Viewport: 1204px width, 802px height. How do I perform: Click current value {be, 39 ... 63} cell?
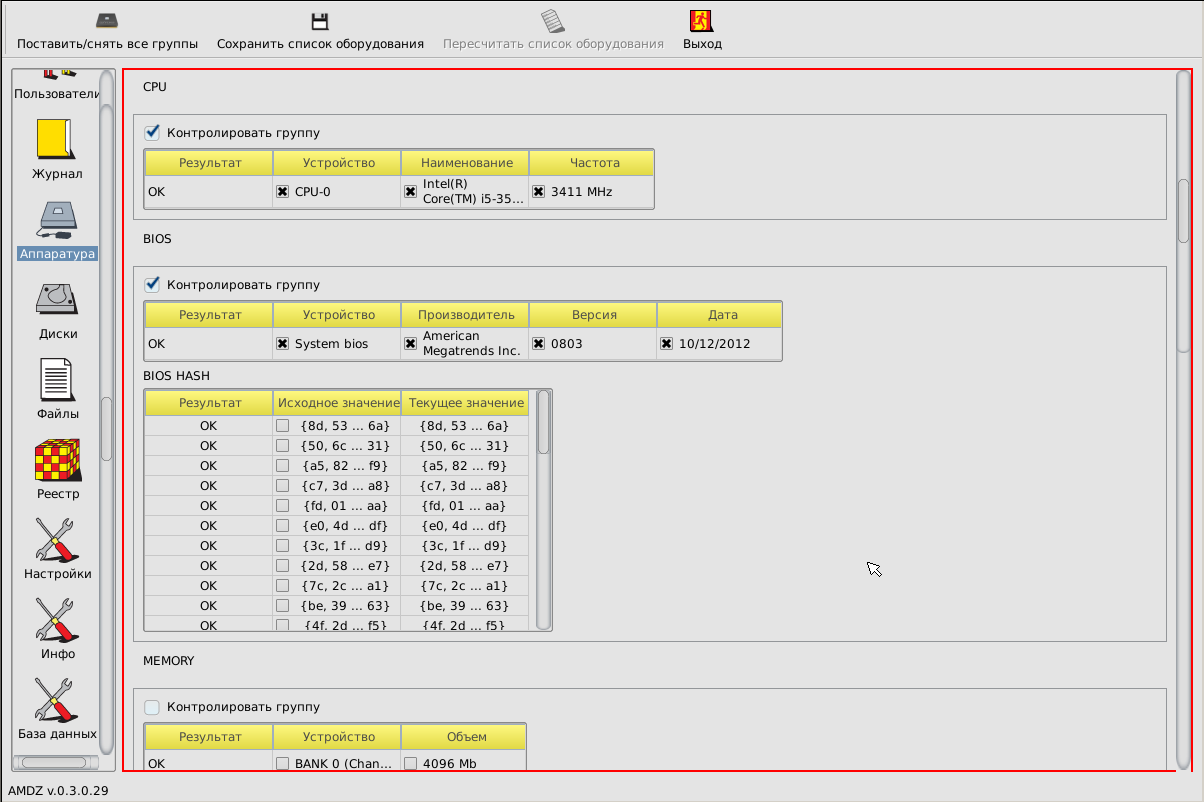coord(465,605)
